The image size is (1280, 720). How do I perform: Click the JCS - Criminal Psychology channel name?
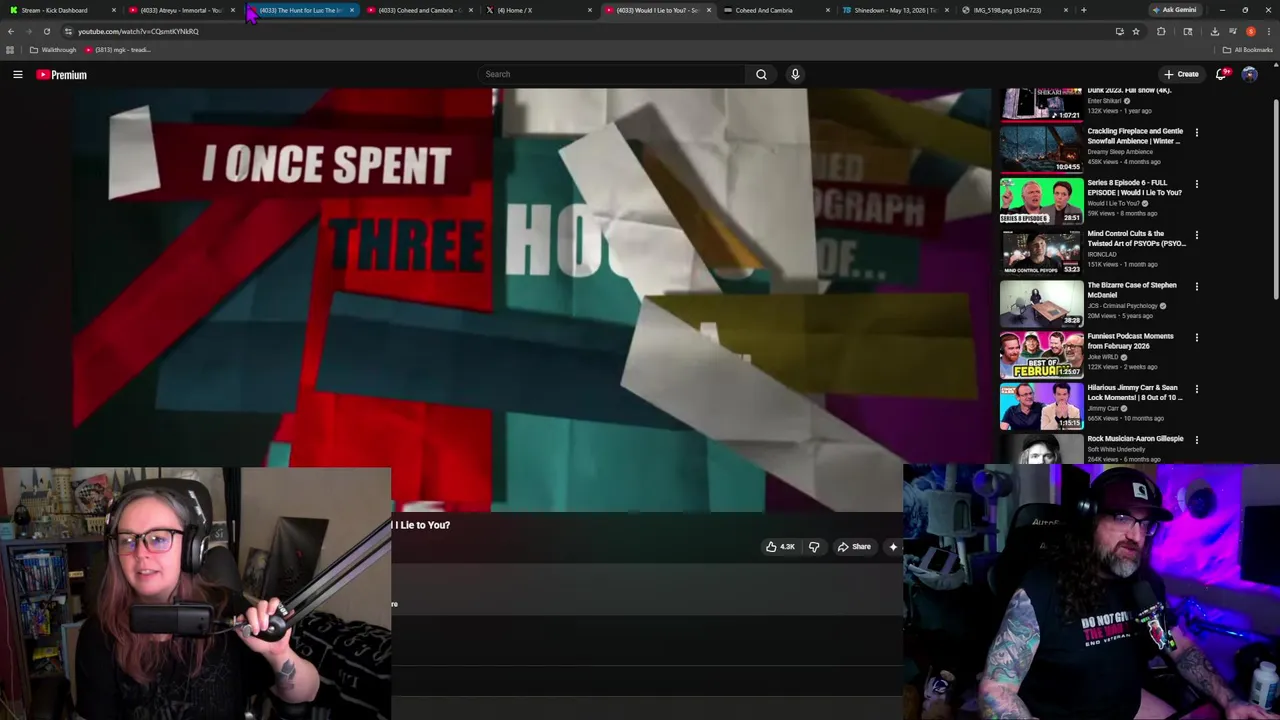[x=1122, y=305]
